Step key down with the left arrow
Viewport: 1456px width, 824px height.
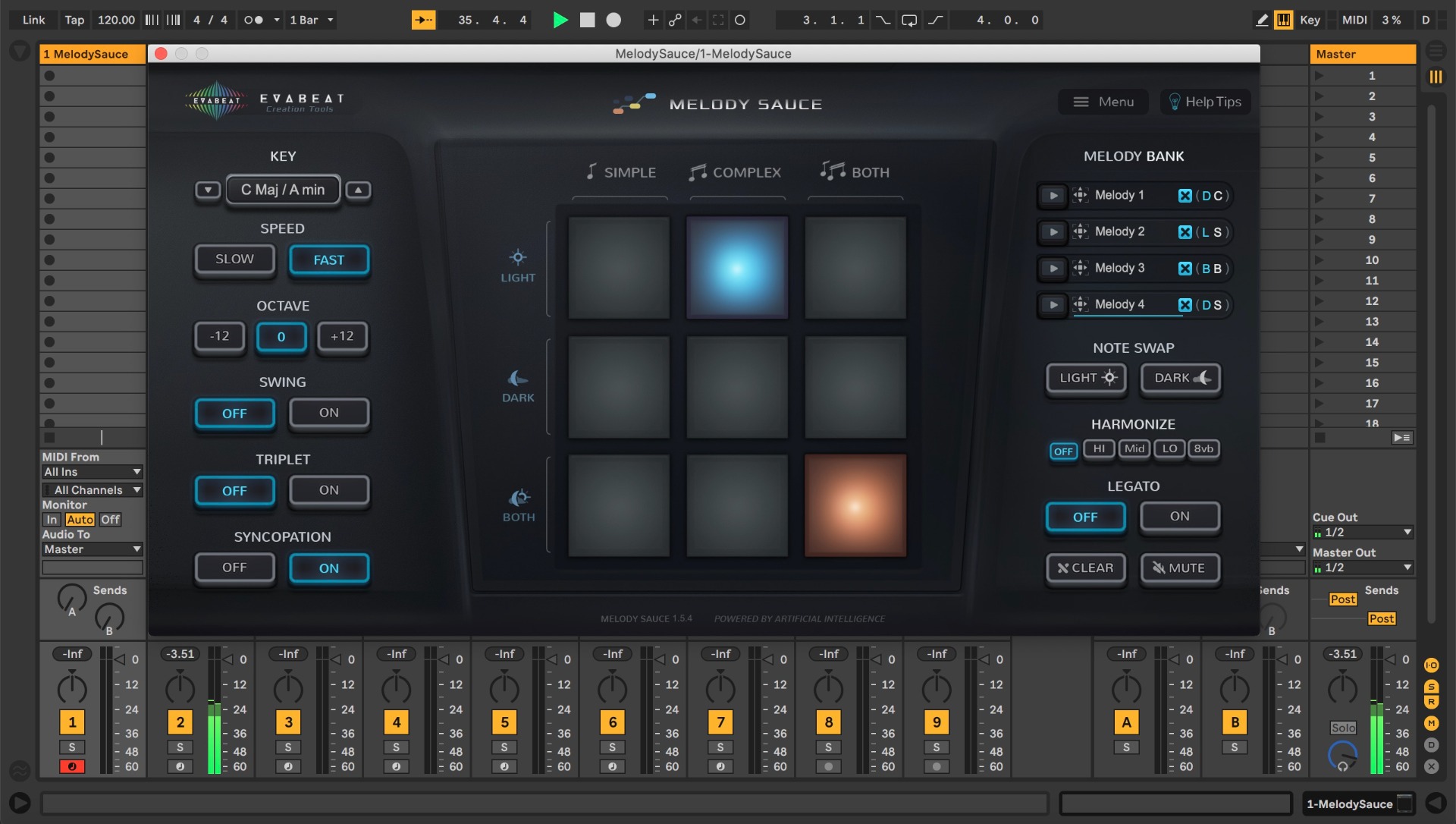tap(208, 190)
